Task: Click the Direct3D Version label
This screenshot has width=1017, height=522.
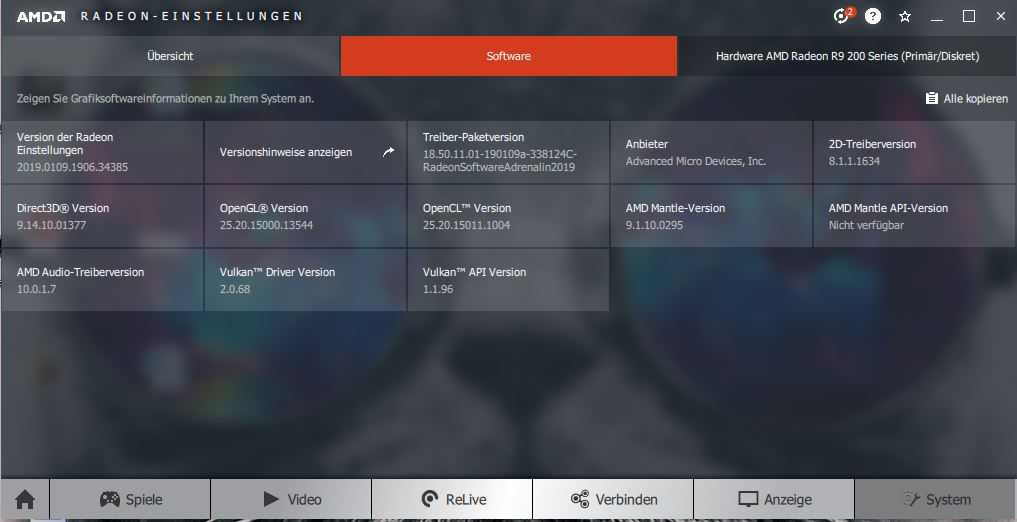Action: point(63,208)
